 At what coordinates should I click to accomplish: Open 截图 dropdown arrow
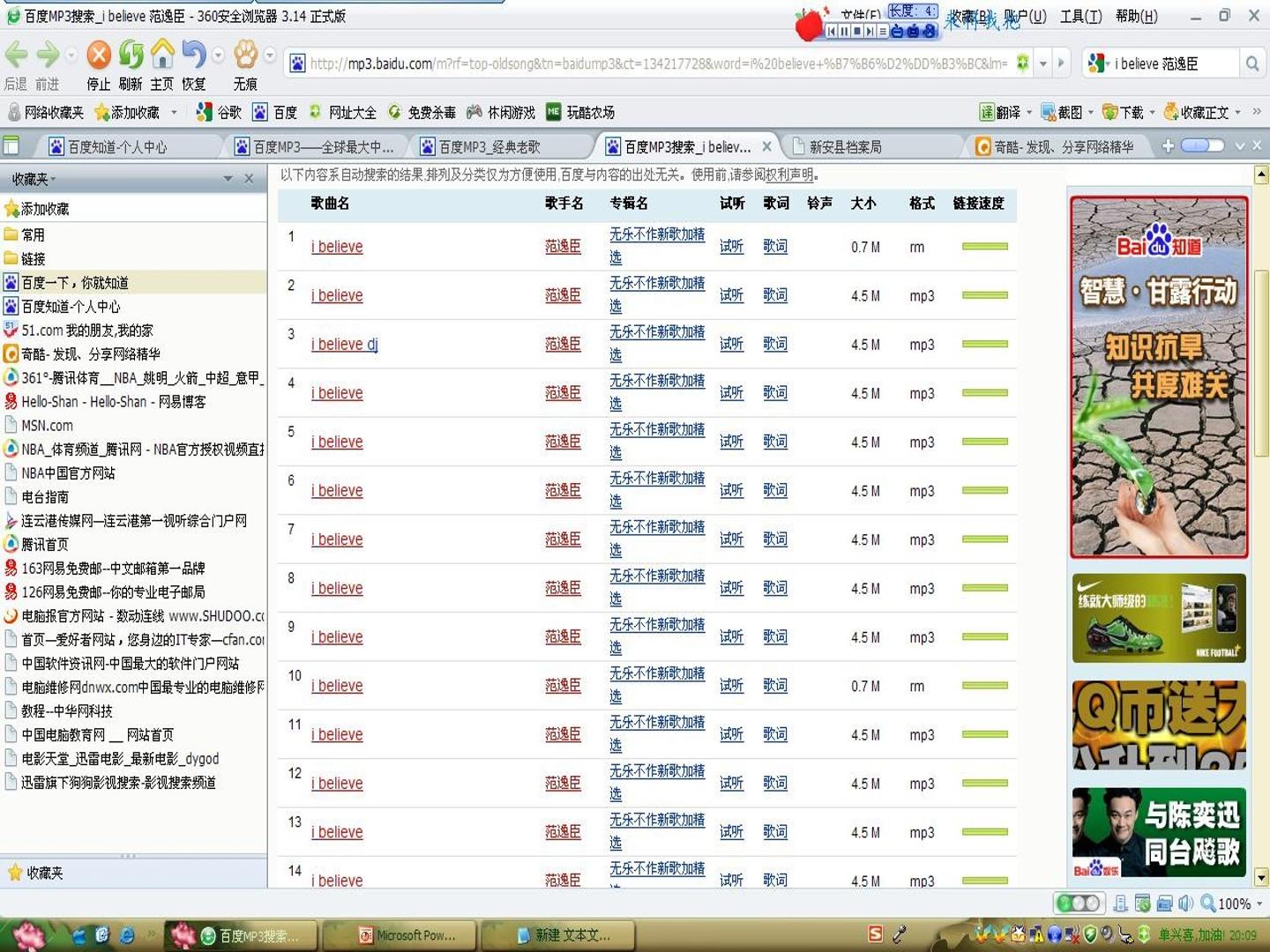(x=1091, y=112)
